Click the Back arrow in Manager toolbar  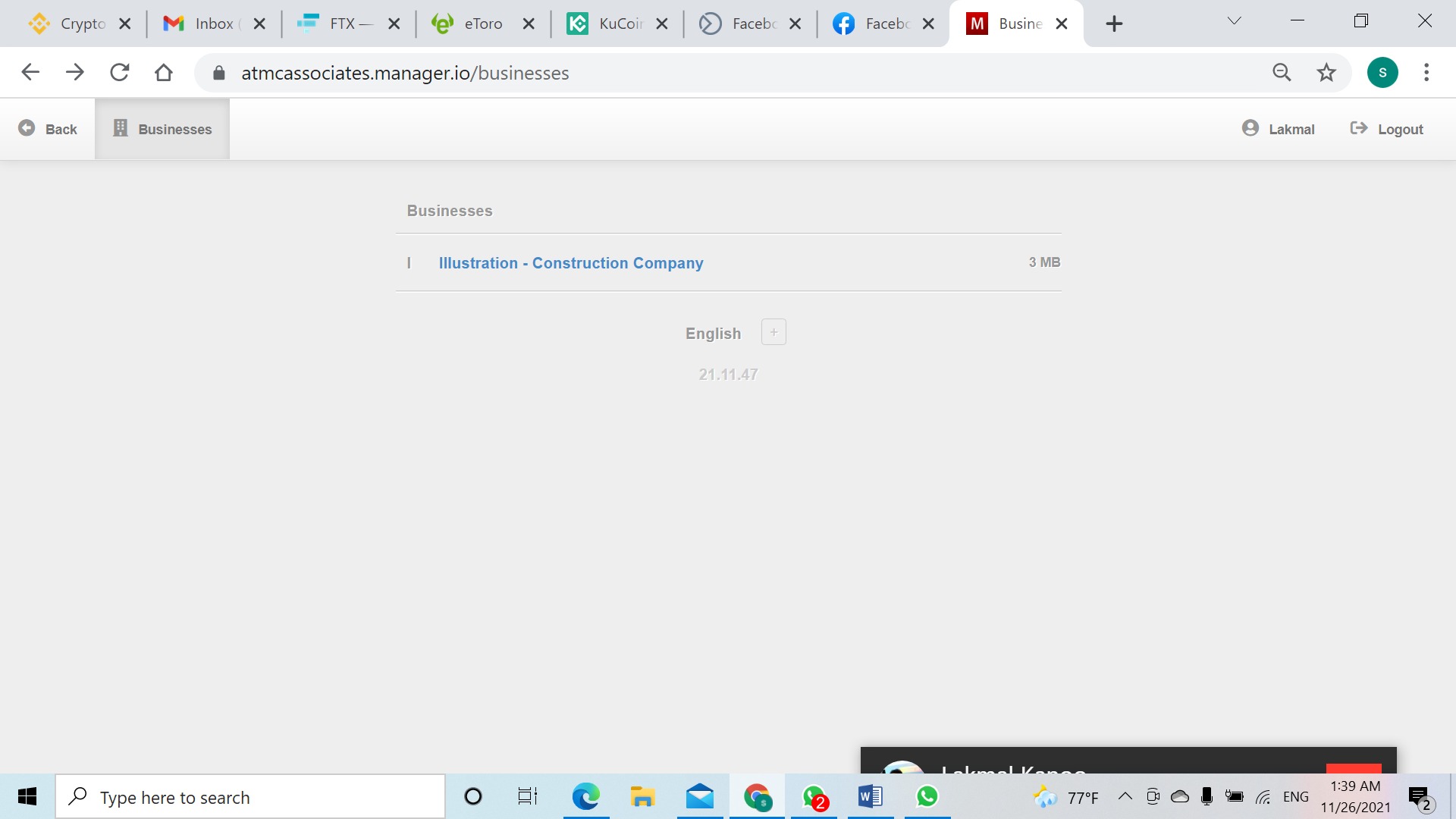pyautogui.click(x=47, y=129)
